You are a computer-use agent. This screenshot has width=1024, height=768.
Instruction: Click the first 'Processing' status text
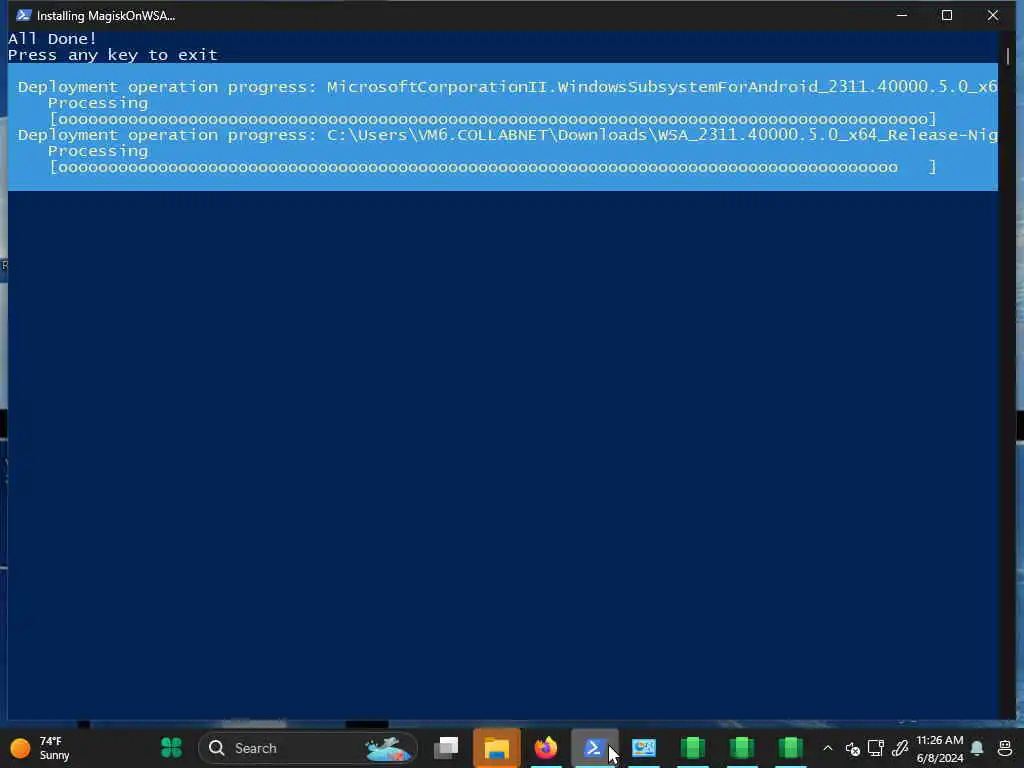(98, 103)
